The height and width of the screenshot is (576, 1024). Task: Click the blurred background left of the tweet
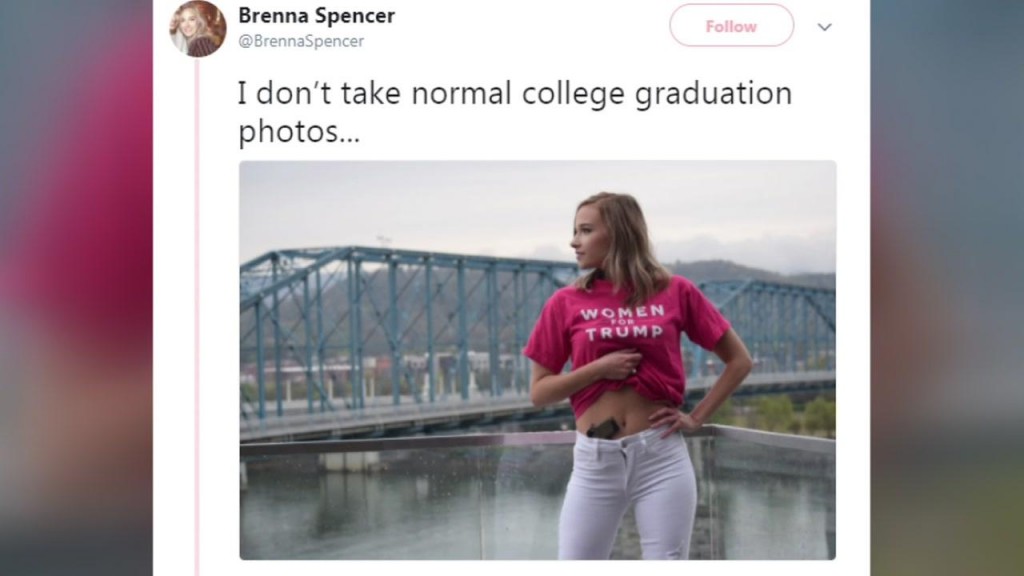click(76, 288)
